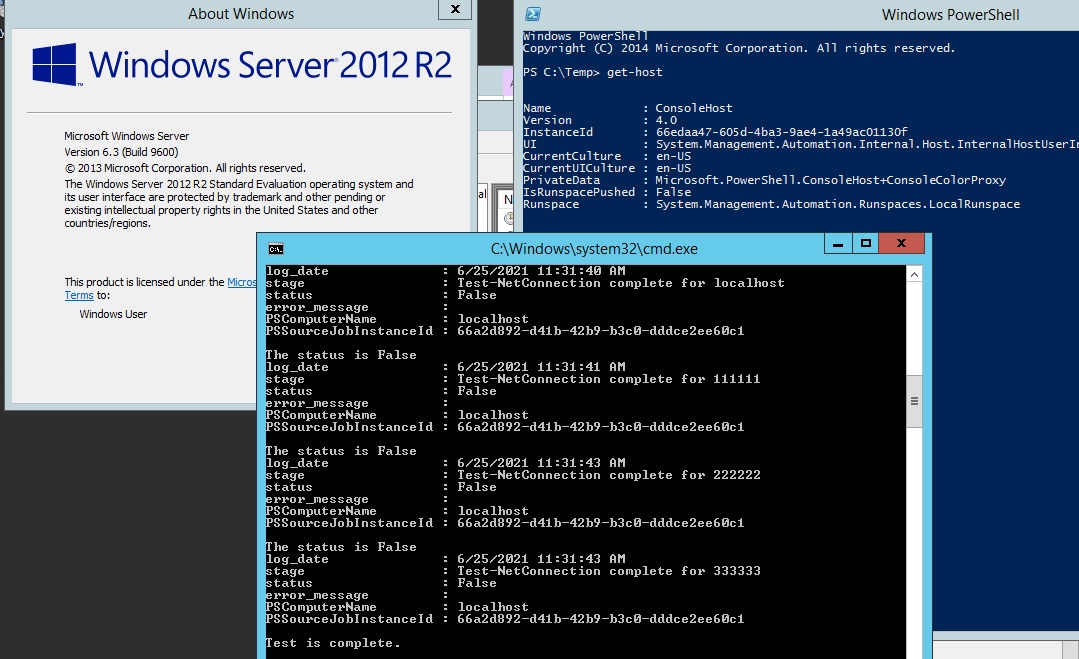Image resolution: width=1079 pixels, height=659 pixels.
Task: Click the cmd.exe vertical scrollbar thumb
Action: pyautogui.click(x=914, y=401)
